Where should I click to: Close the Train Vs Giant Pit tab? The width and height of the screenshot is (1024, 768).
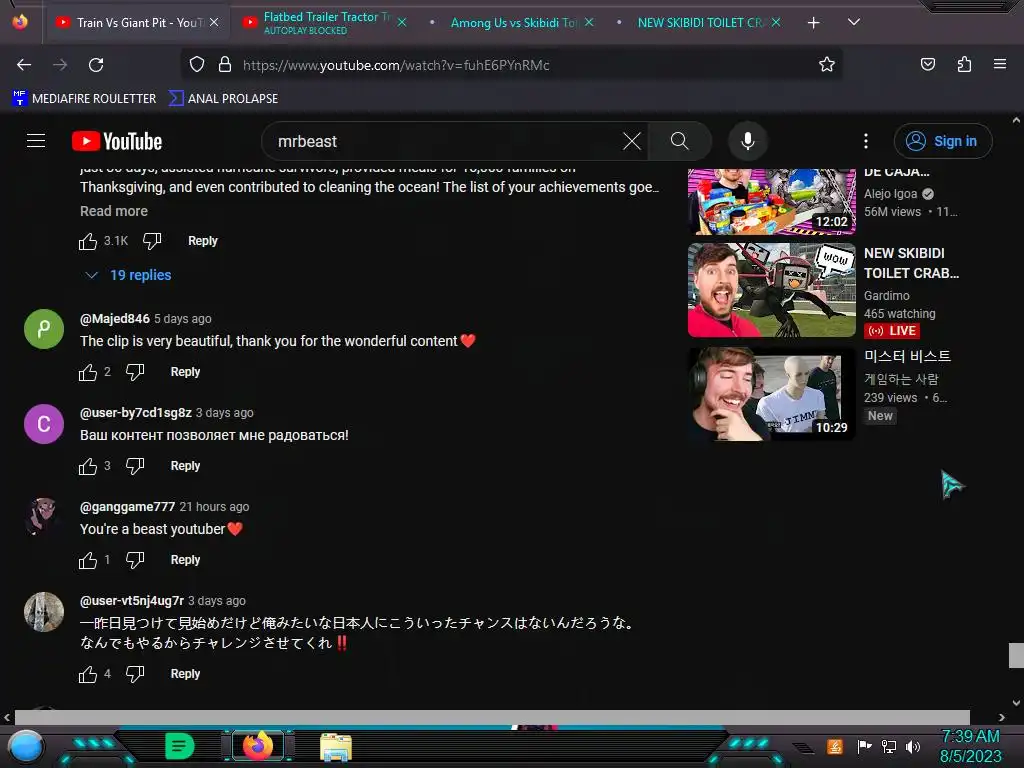214,22
